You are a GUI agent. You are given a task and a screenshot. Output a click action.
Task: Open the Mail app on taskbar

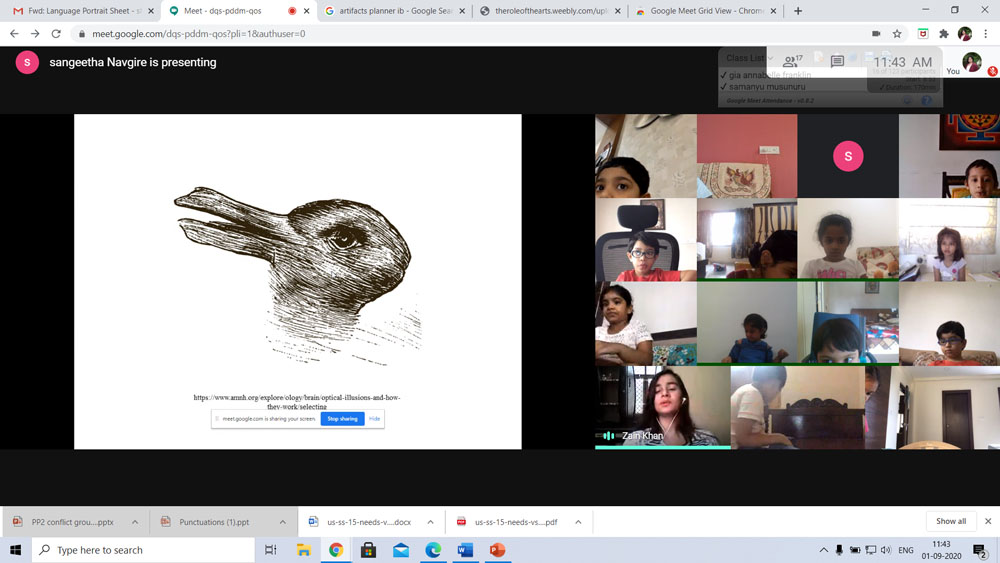pyautogui.click(x=401, y=550)
